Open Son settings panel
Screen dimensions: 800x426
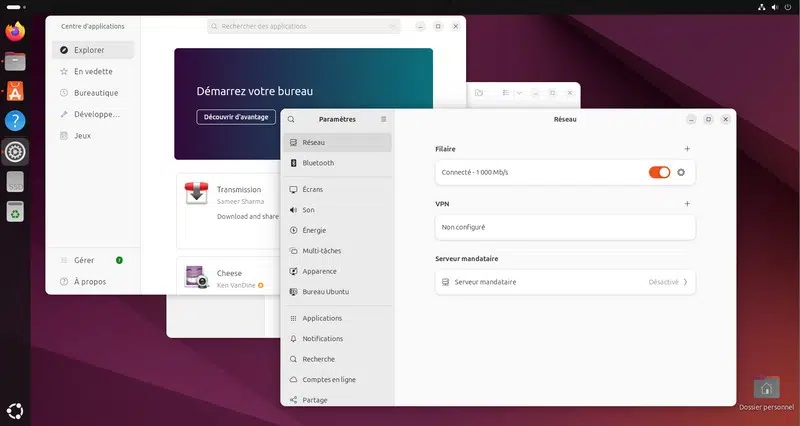337,210
